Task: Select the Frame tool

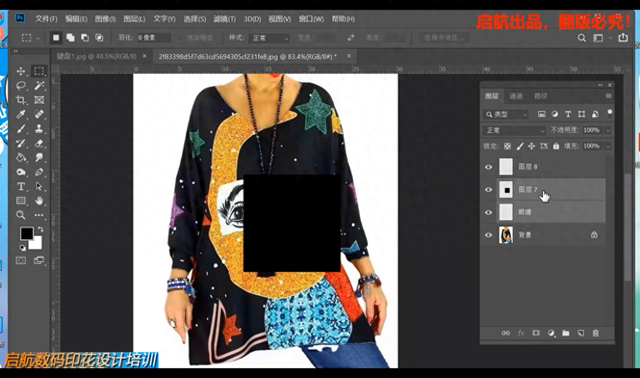Action: click(x=39, y=100)
